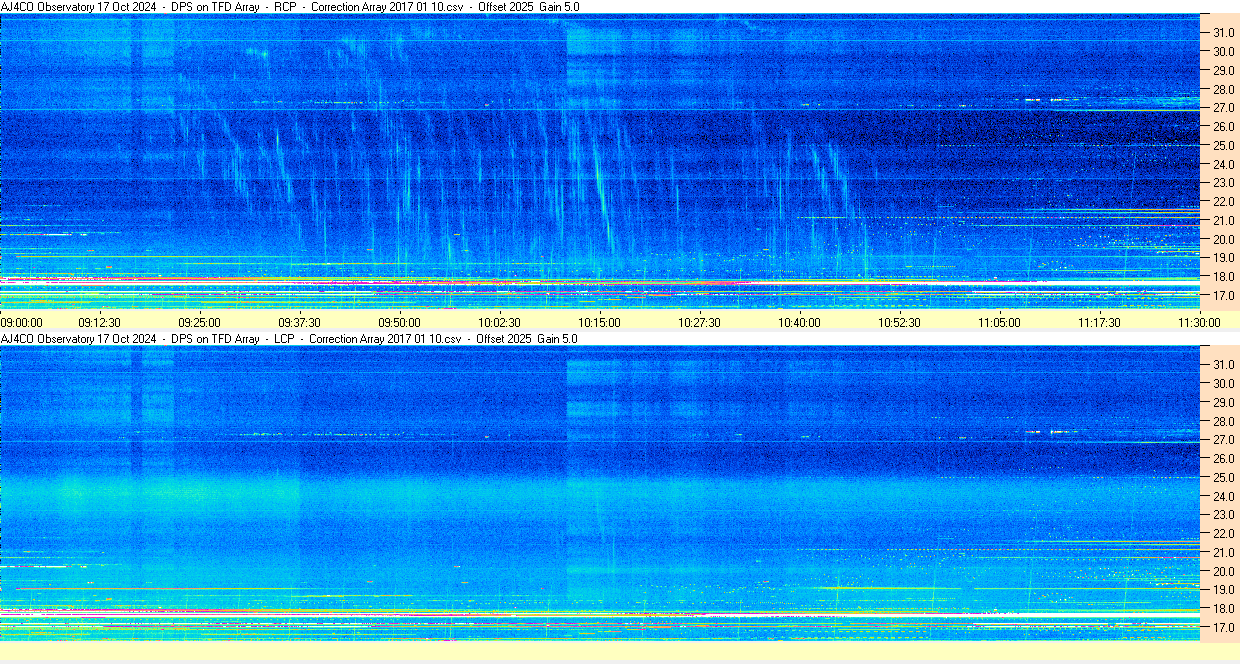Pick the 10:02:30 time label

click(500, 322)
